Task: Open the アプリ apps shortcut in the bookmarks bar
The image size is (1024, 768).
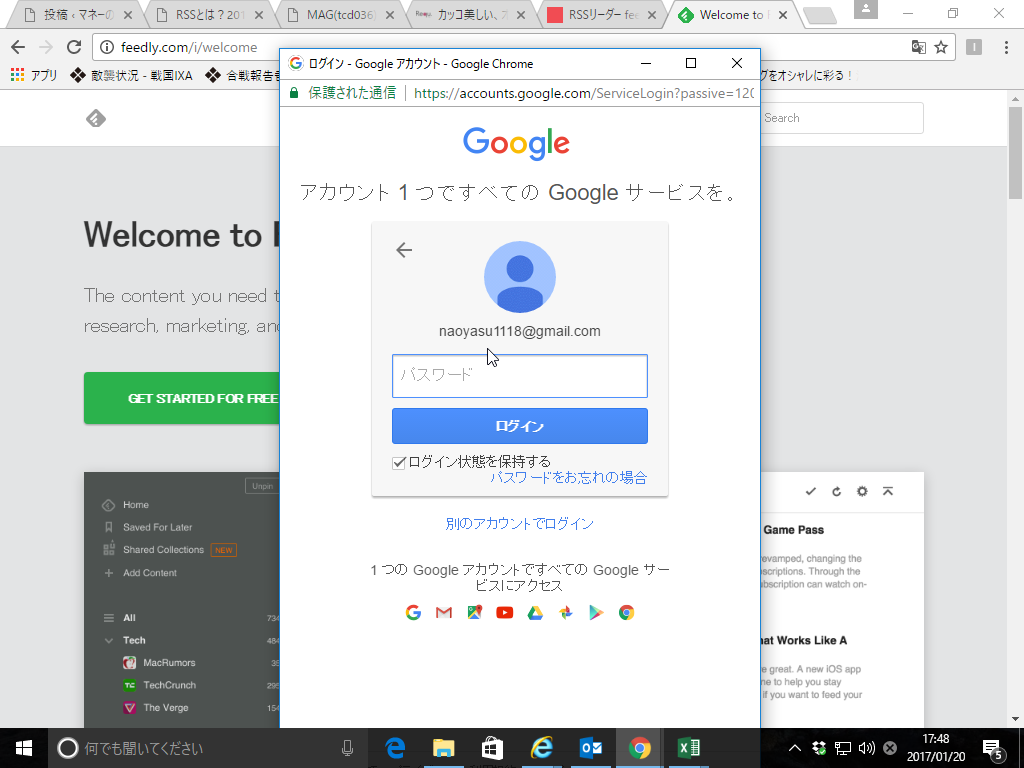Action: (34, 76)
